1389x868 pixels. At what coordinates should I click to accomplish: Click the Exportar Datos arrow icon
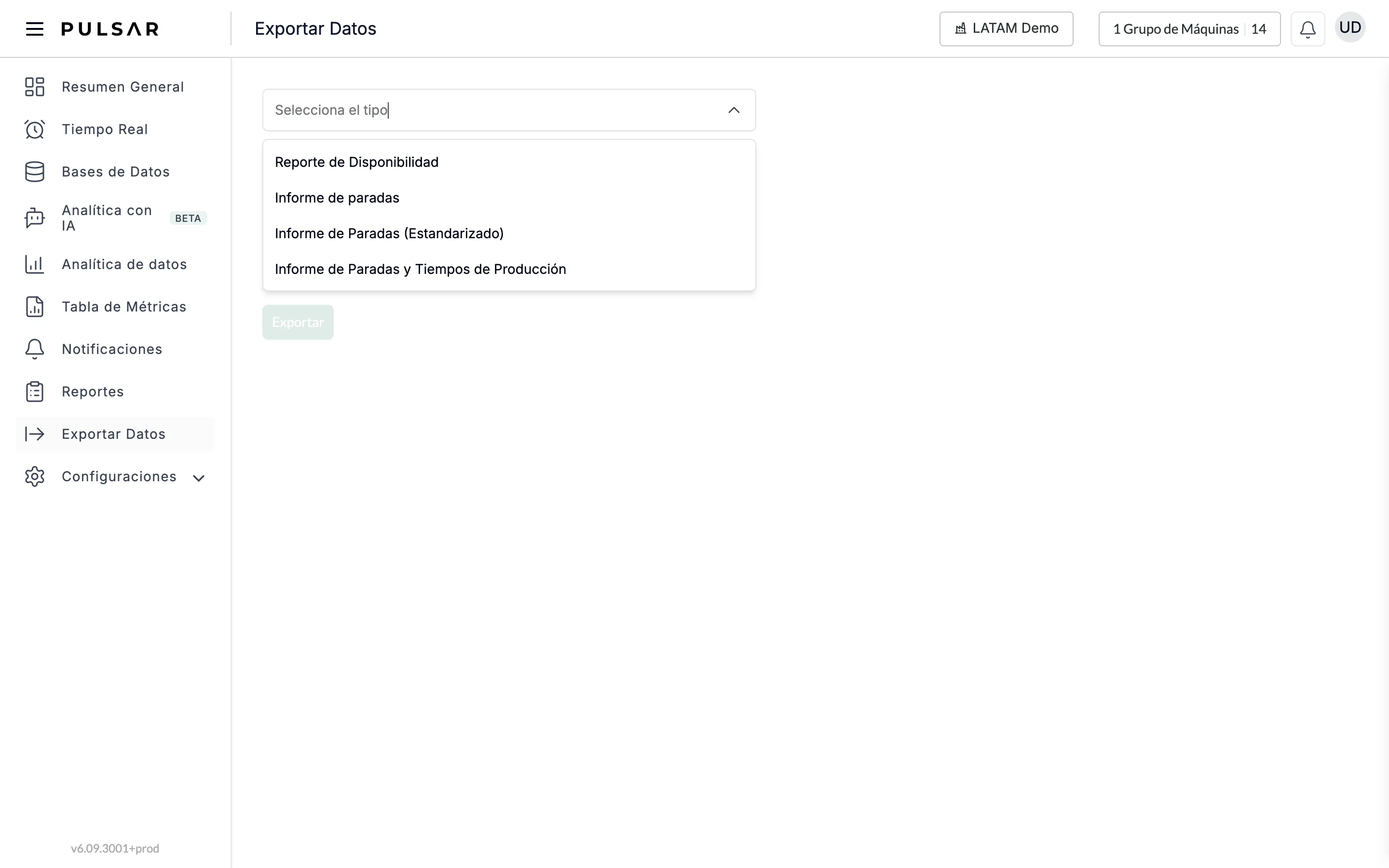pyautogui.click(x=34, y=434)
